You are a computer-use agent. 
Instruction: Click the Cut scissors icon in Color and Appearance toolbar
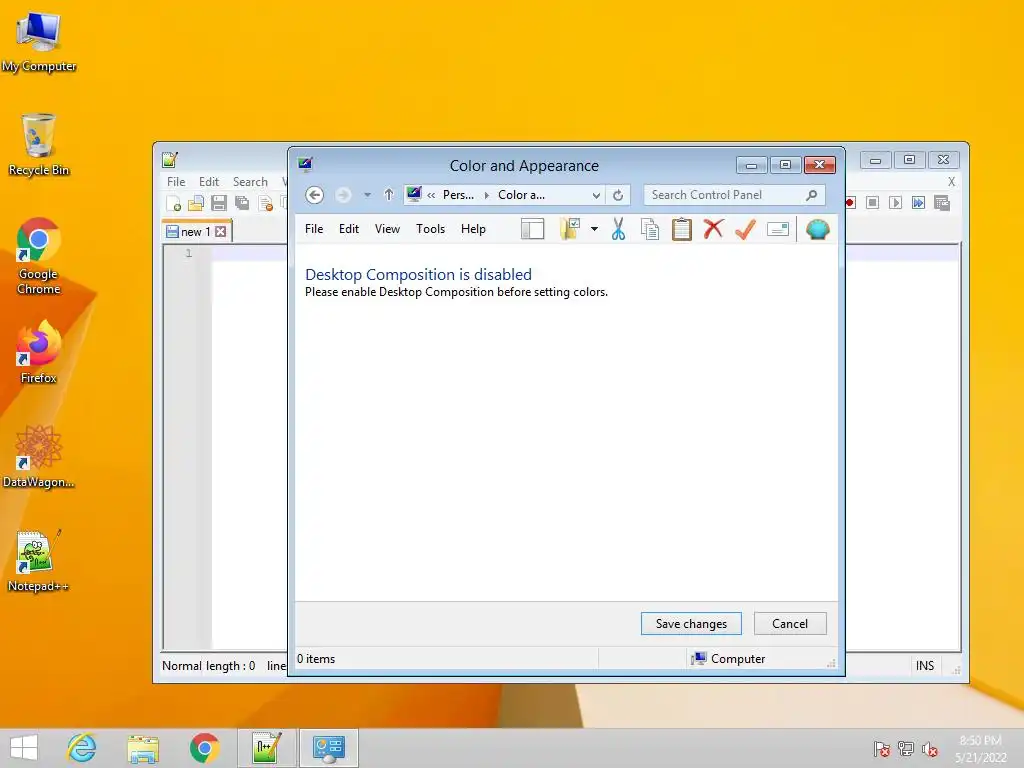tap(618, 229)
